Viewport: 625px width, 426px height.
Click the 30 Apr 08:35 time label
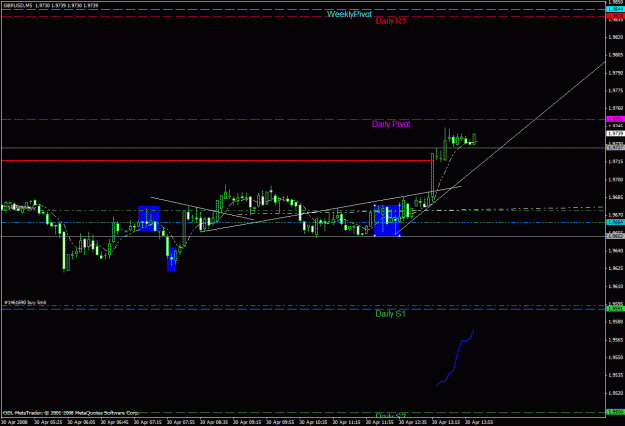click(214, 422)
